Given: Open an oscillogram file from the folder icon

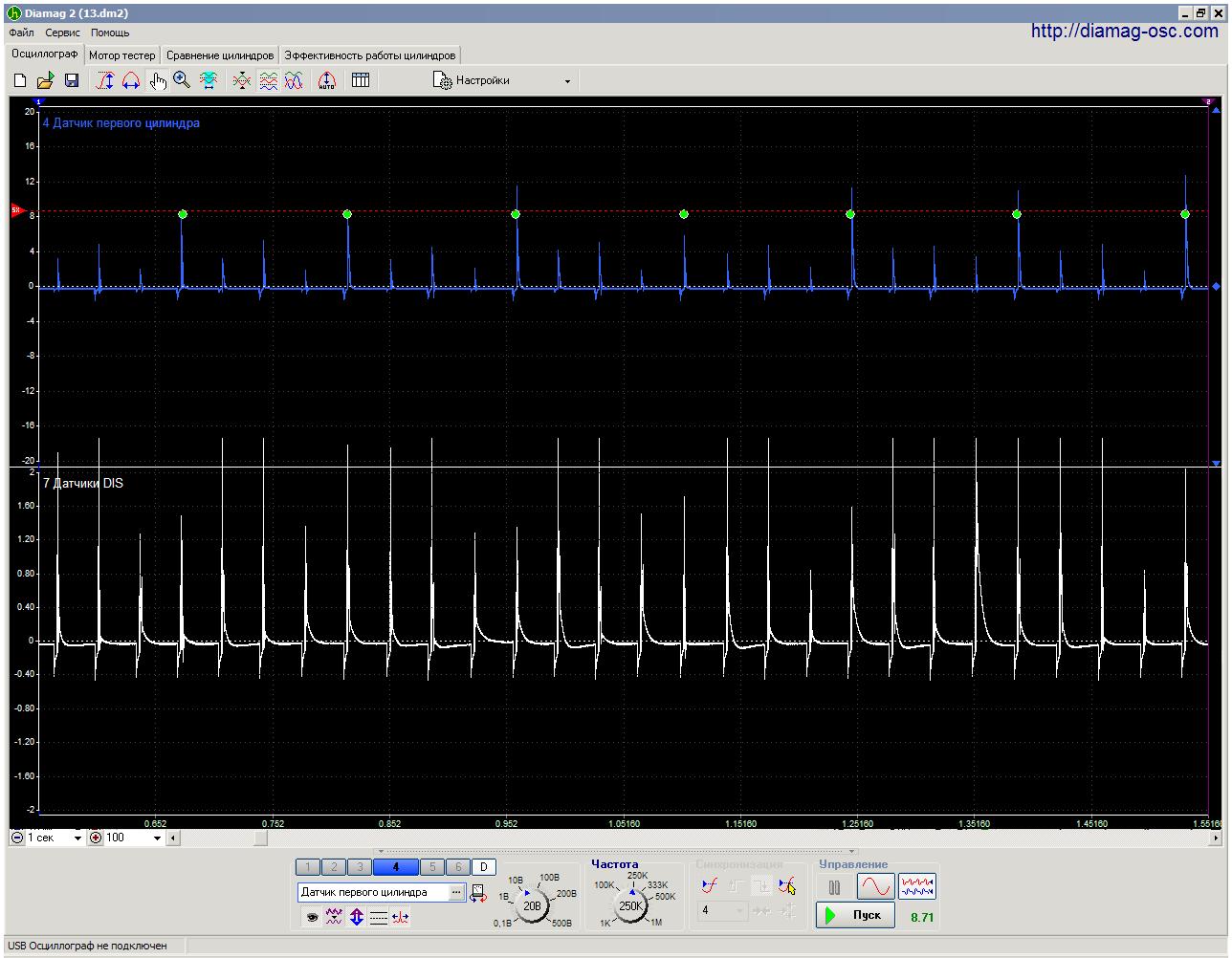Looking at the screenshot, I should tap(45, 81).
